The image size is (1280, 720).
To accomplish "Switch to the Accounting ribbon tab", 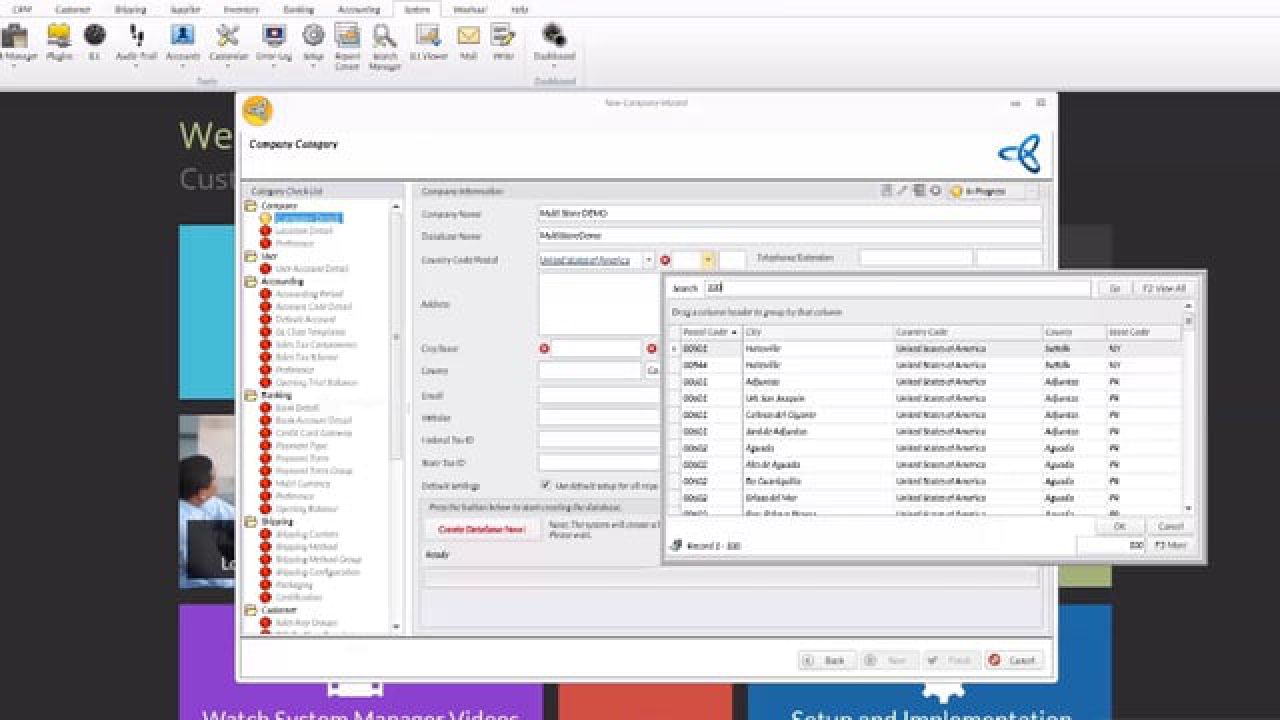I will [x=357, y=9].
